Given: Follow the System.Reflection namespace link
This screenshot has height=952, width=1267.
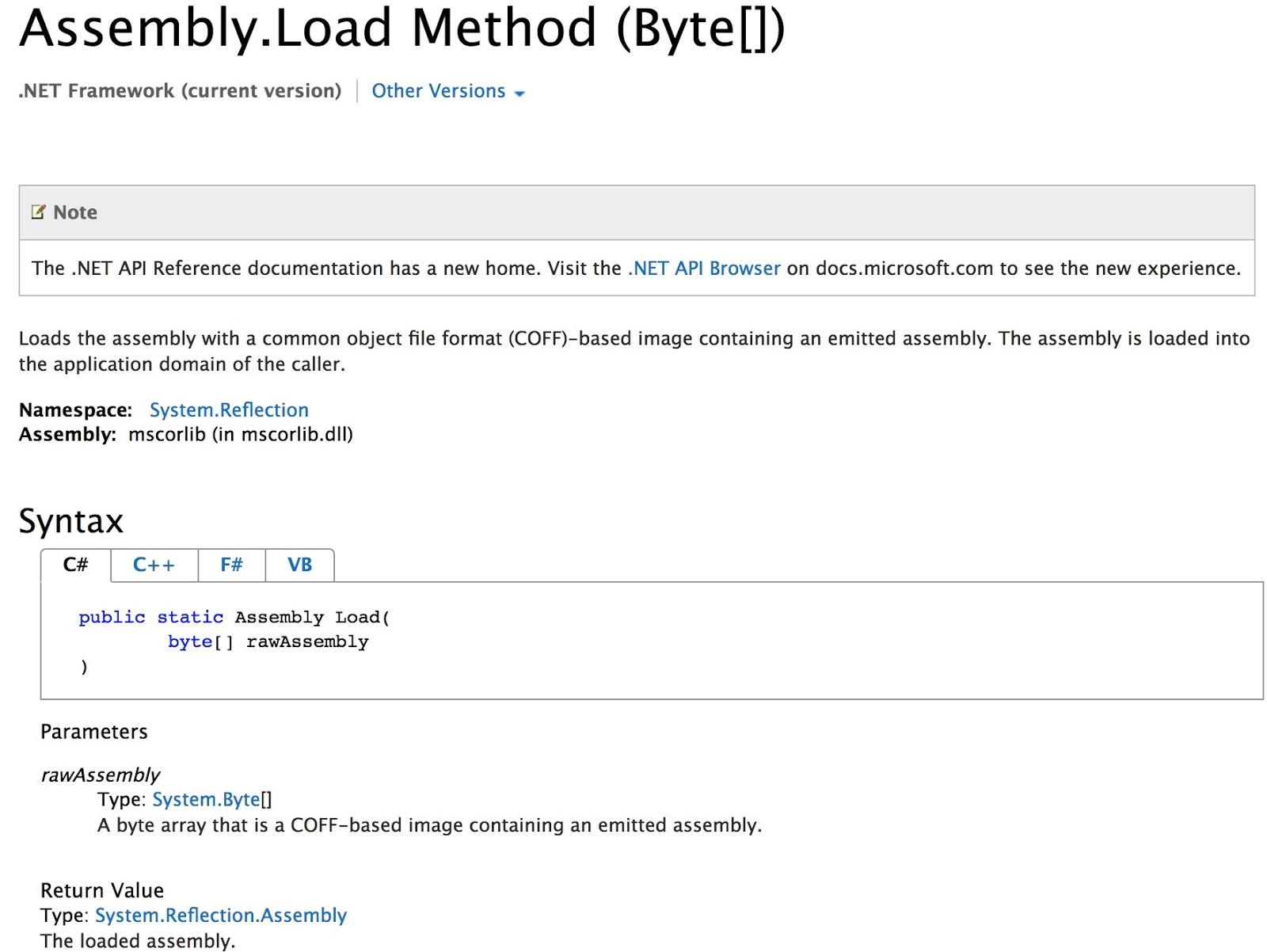Looking at the screenshot, I should 228,409.
